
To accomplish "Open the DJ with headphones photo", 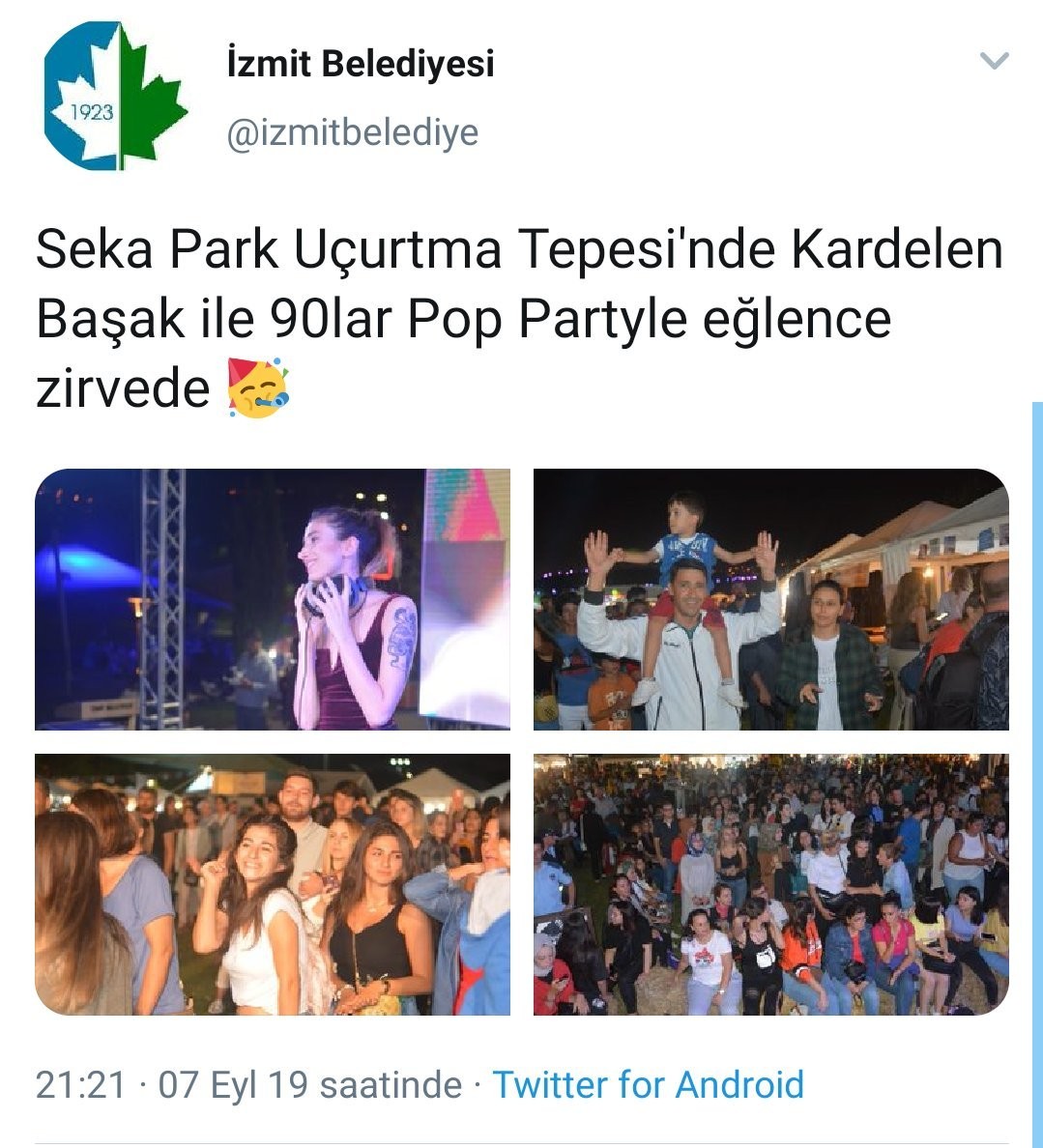I will point(273,599).
